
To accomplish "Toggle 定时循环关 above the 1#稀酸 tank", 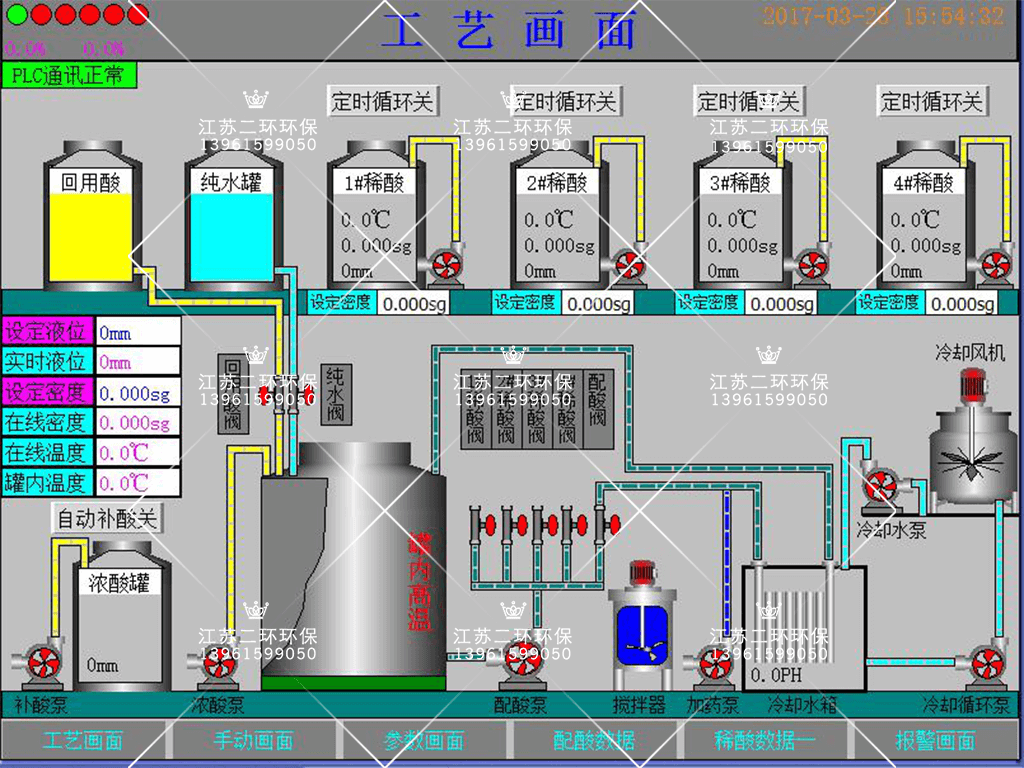I will tap(384, 102).
